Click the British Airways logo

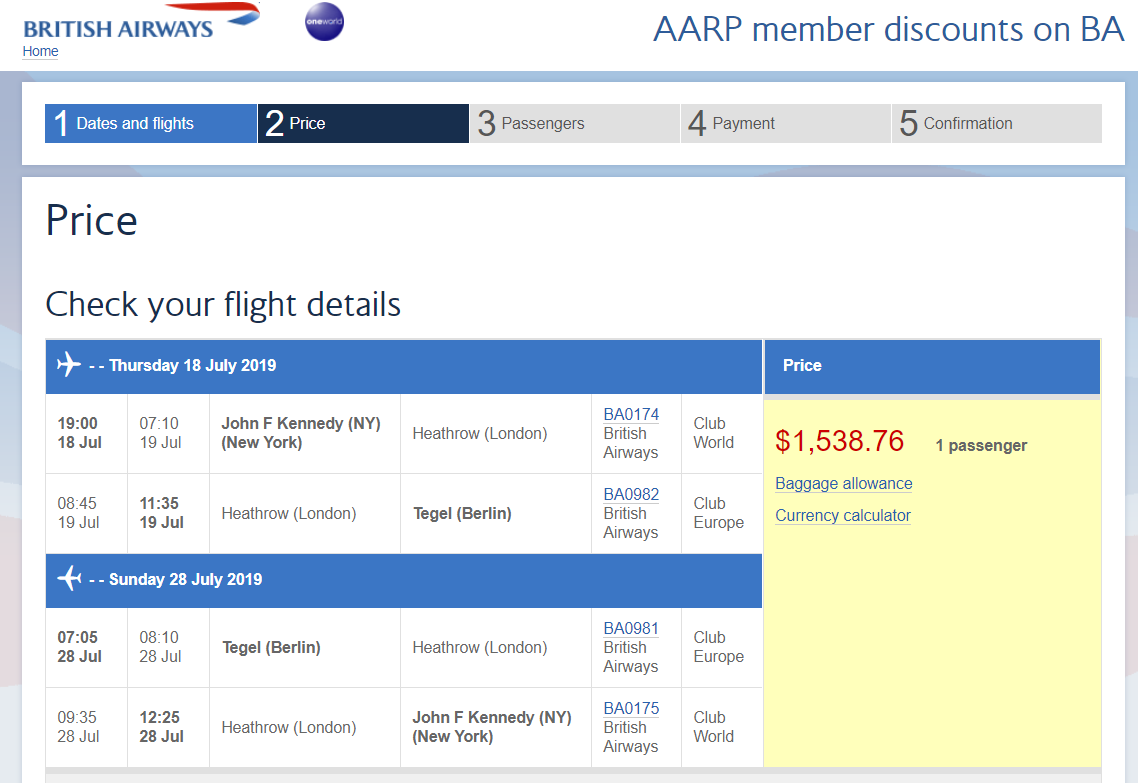point(140,22)
